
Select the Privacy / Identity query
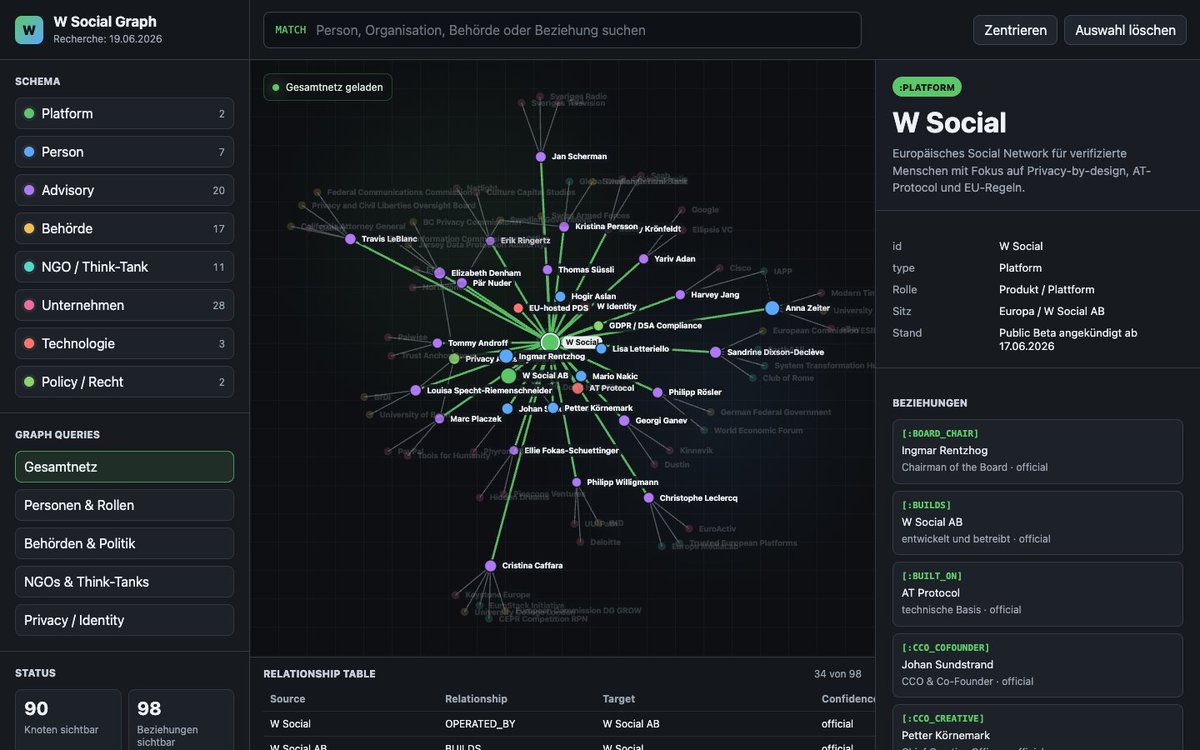click(124, 620)
